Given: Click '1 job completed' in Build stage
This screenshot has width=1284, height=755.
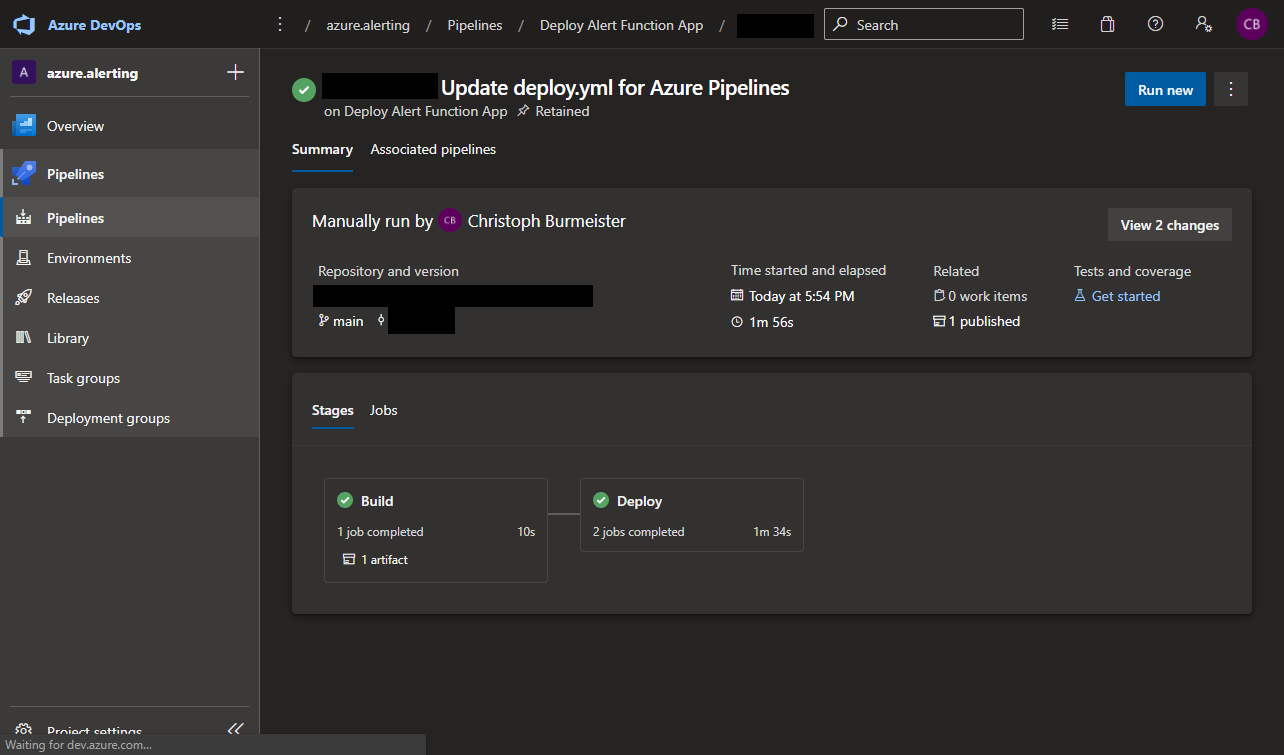Looking at the screenshot, I should pos(381,532).
